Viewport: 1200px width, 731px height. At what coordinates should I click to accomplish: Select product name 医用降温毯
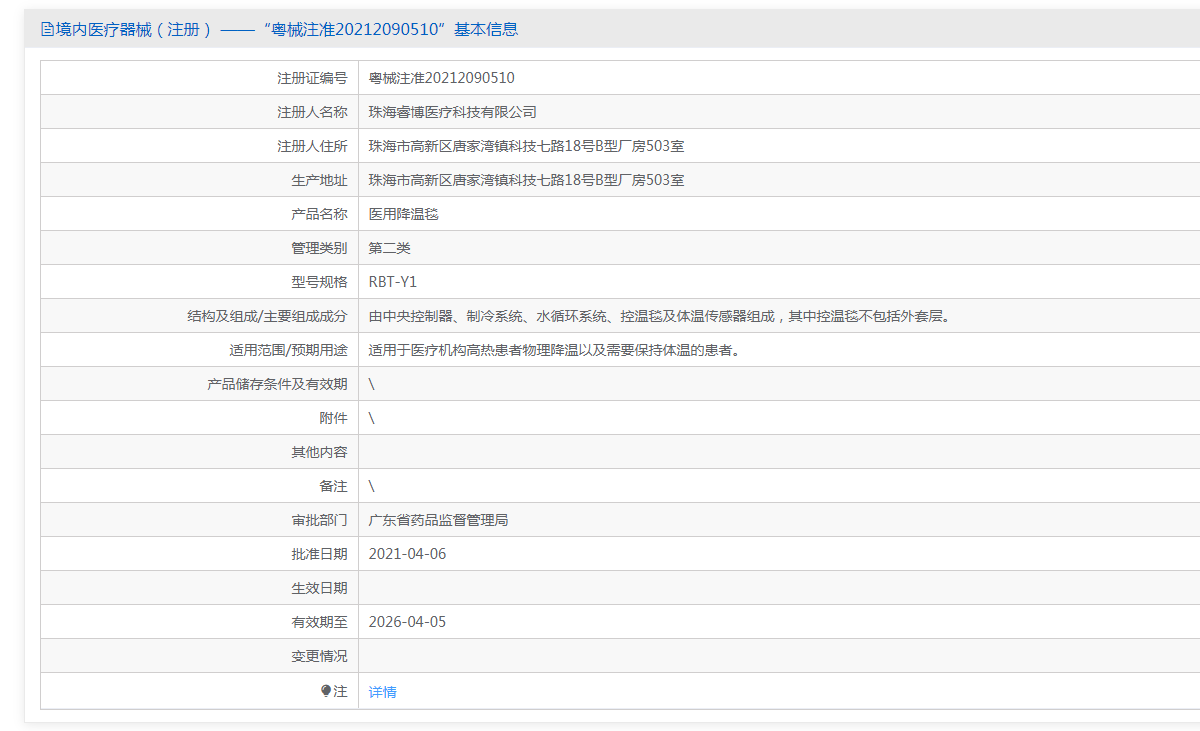[x=403, y=214]
